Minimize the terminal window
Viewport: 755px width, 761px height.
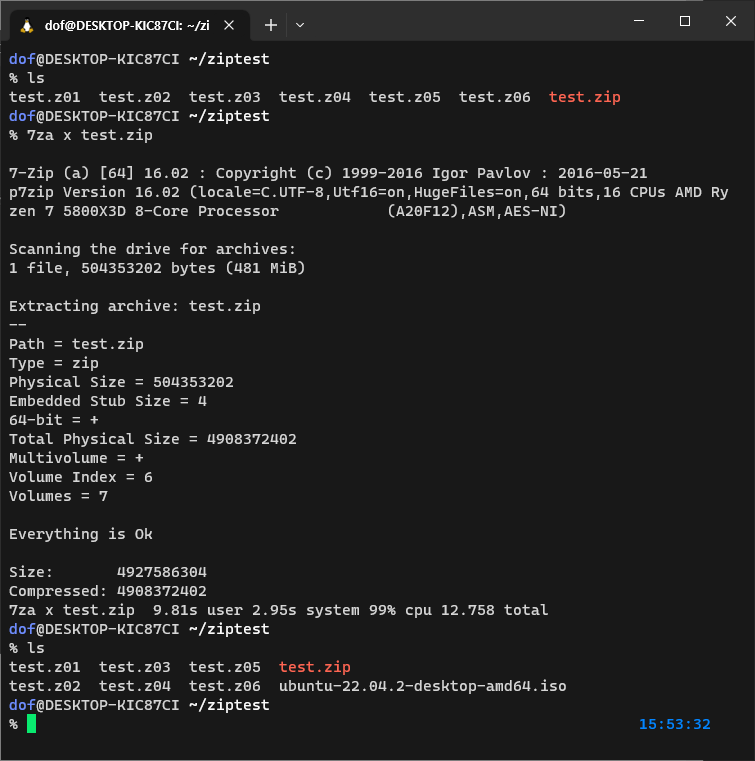pos(639,21)
